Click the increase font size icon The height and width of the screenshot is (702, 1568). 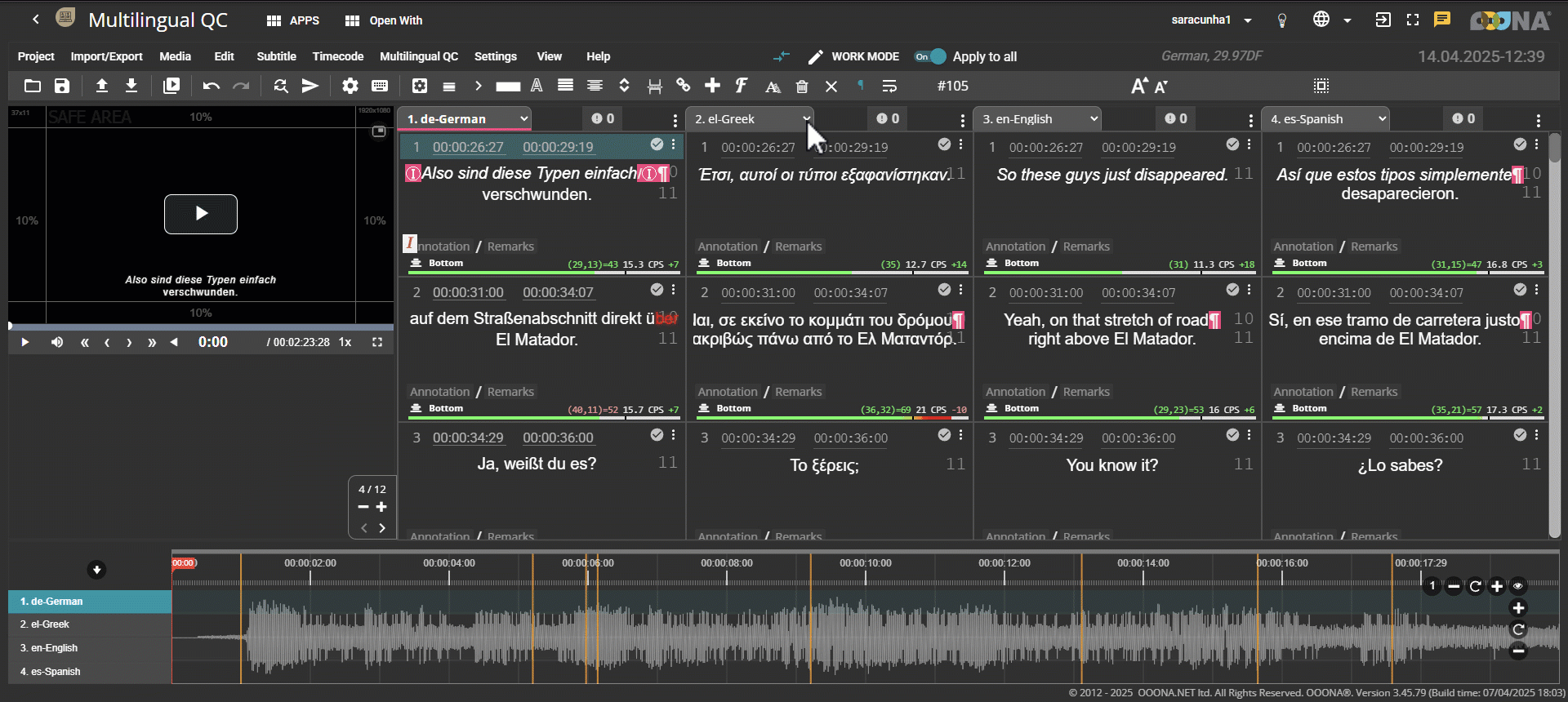coord(1138,86)
